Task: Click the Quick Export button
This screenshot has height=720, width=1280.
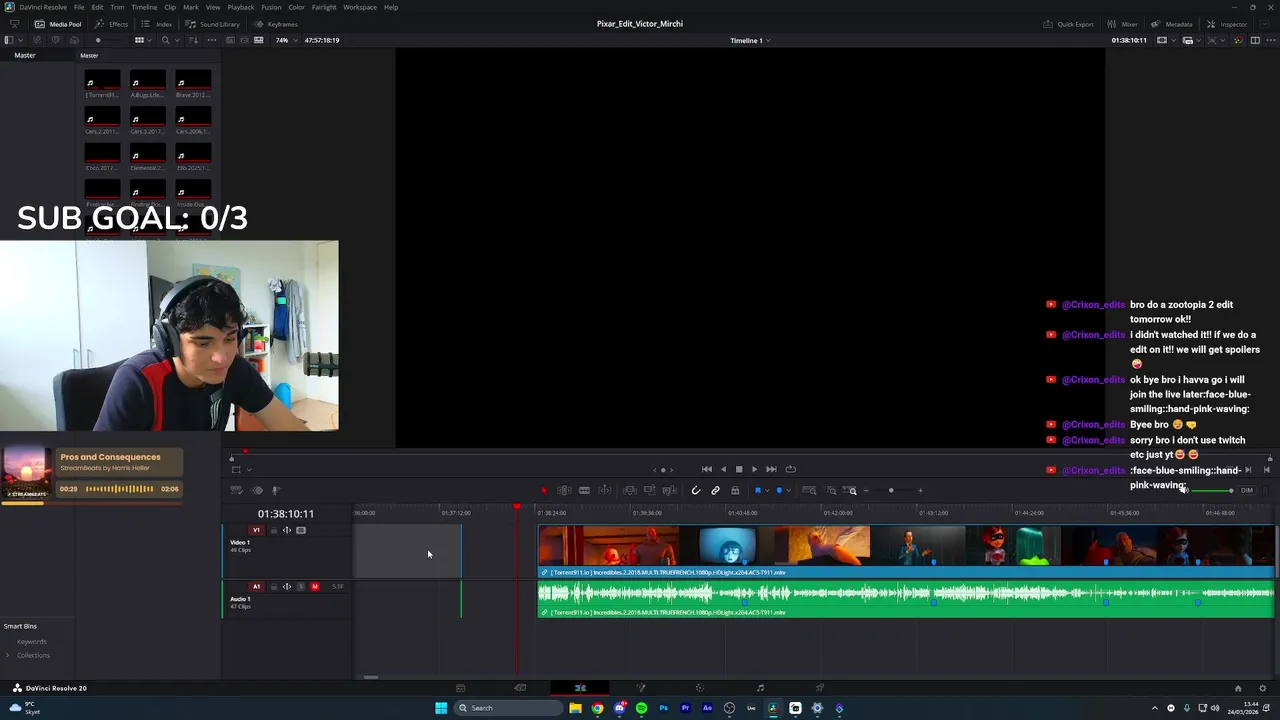Action: (1069, 24)
